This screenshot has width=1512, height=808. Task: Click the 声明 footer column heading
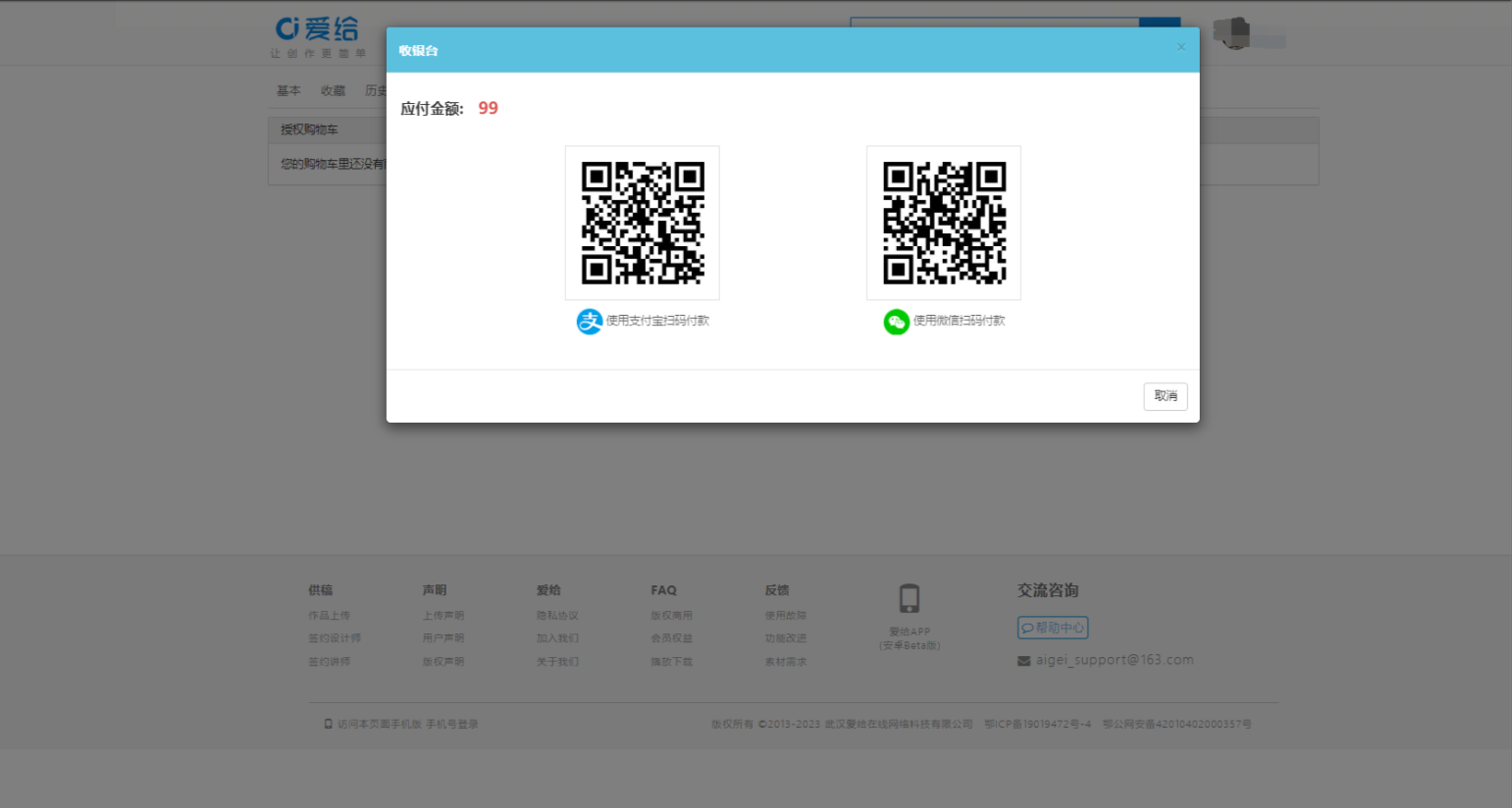tap(435, 590)
